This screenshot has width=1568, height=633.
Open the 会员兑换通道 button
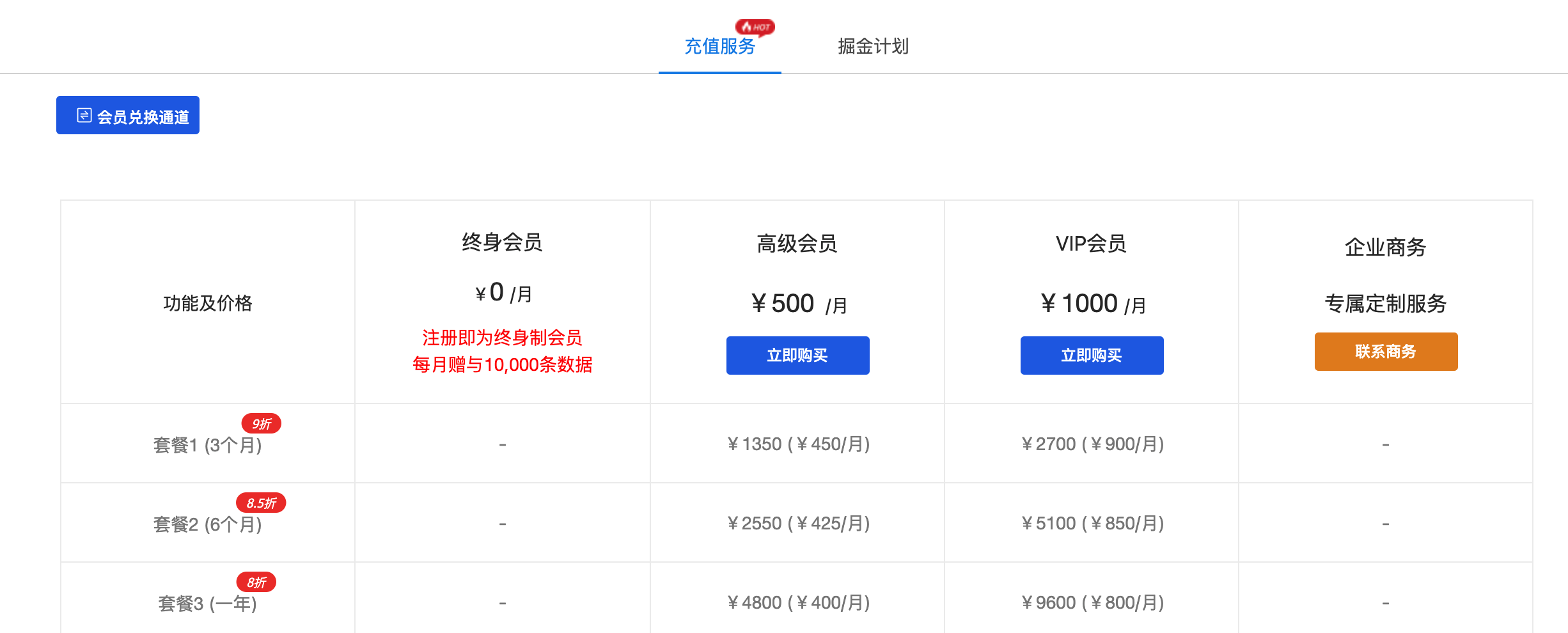click(x=128, y=115)
